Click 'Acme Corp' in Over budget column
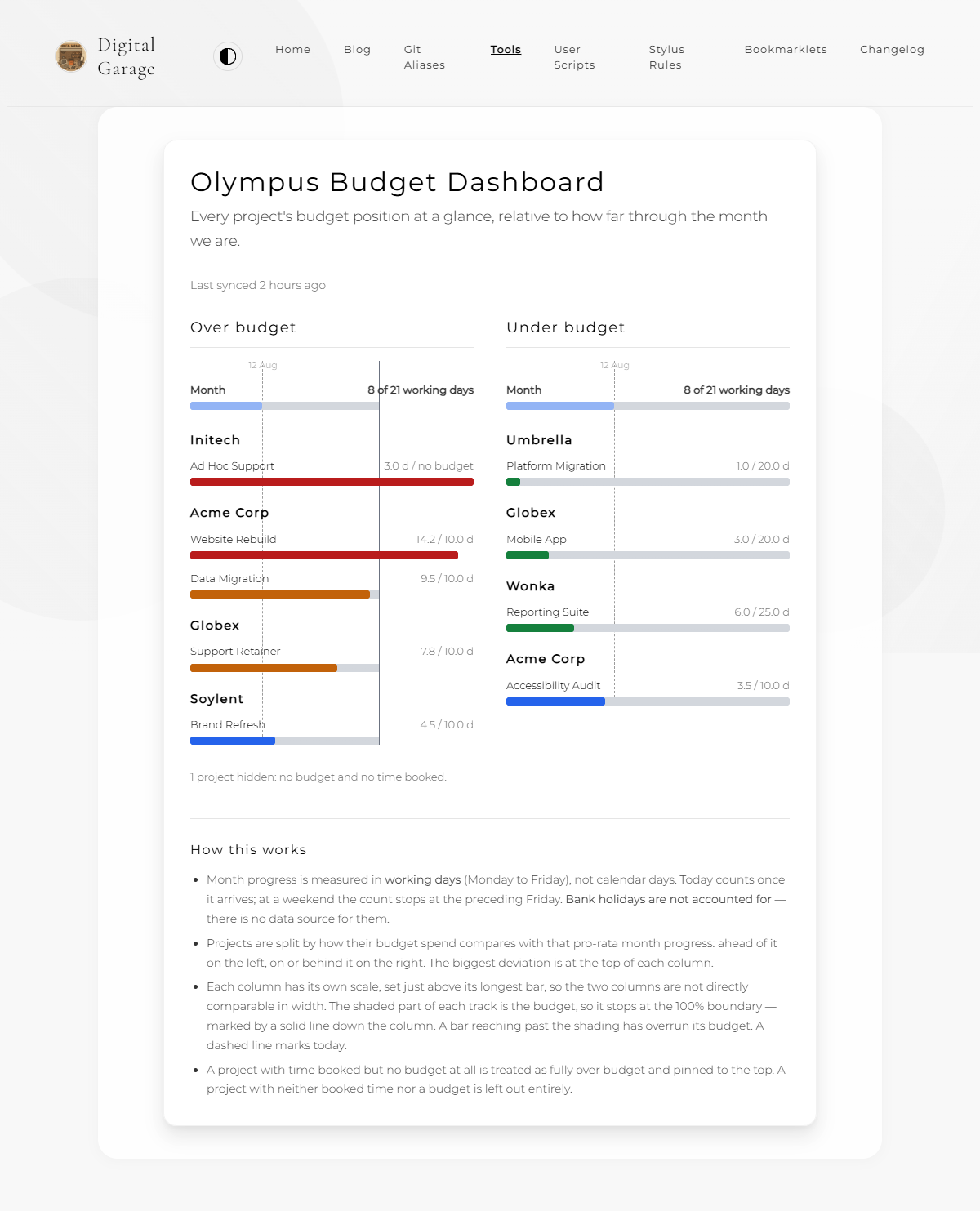 [x=229, y=513]
